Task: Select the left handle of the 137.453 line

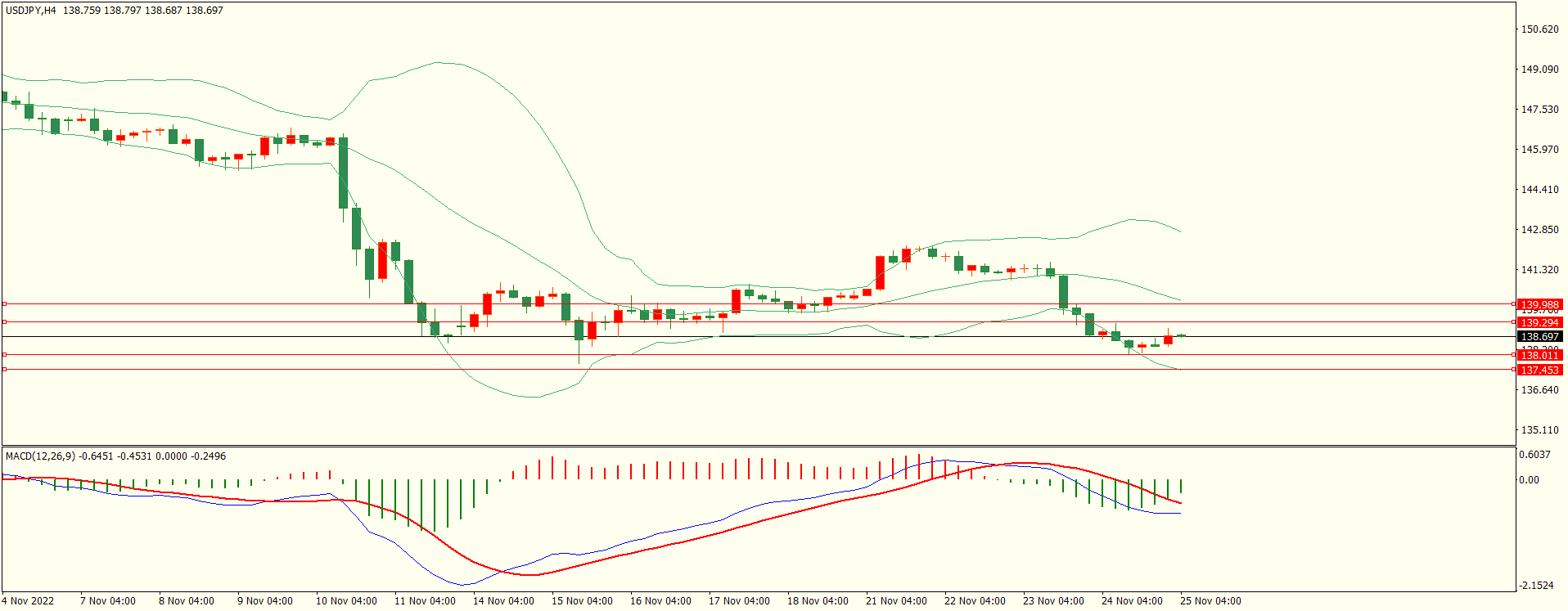Action: 4,370
